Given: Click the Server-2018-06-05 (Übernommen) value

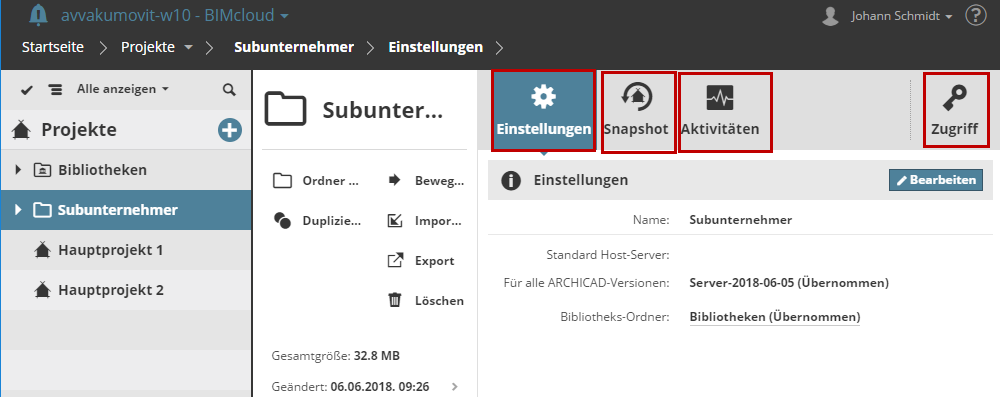Looking at the screenshot, I should coord(789,282).
